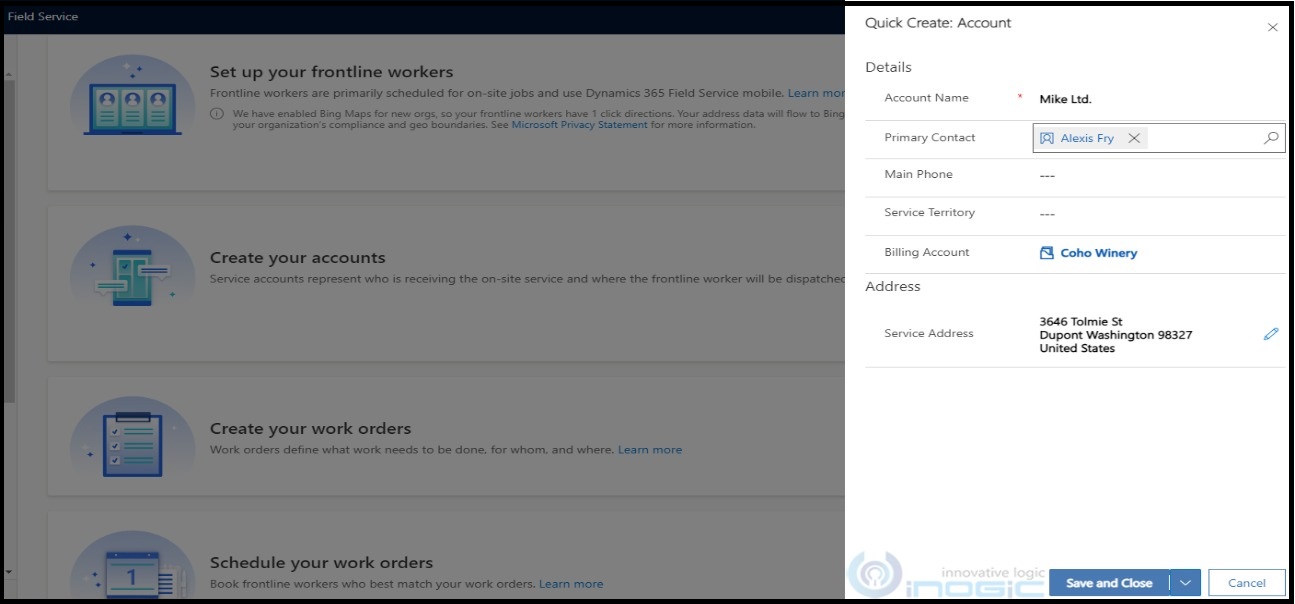Open Learn more link for frontline workers
This screenshot has height=604, width=1295.
click(x=816, y=93)
